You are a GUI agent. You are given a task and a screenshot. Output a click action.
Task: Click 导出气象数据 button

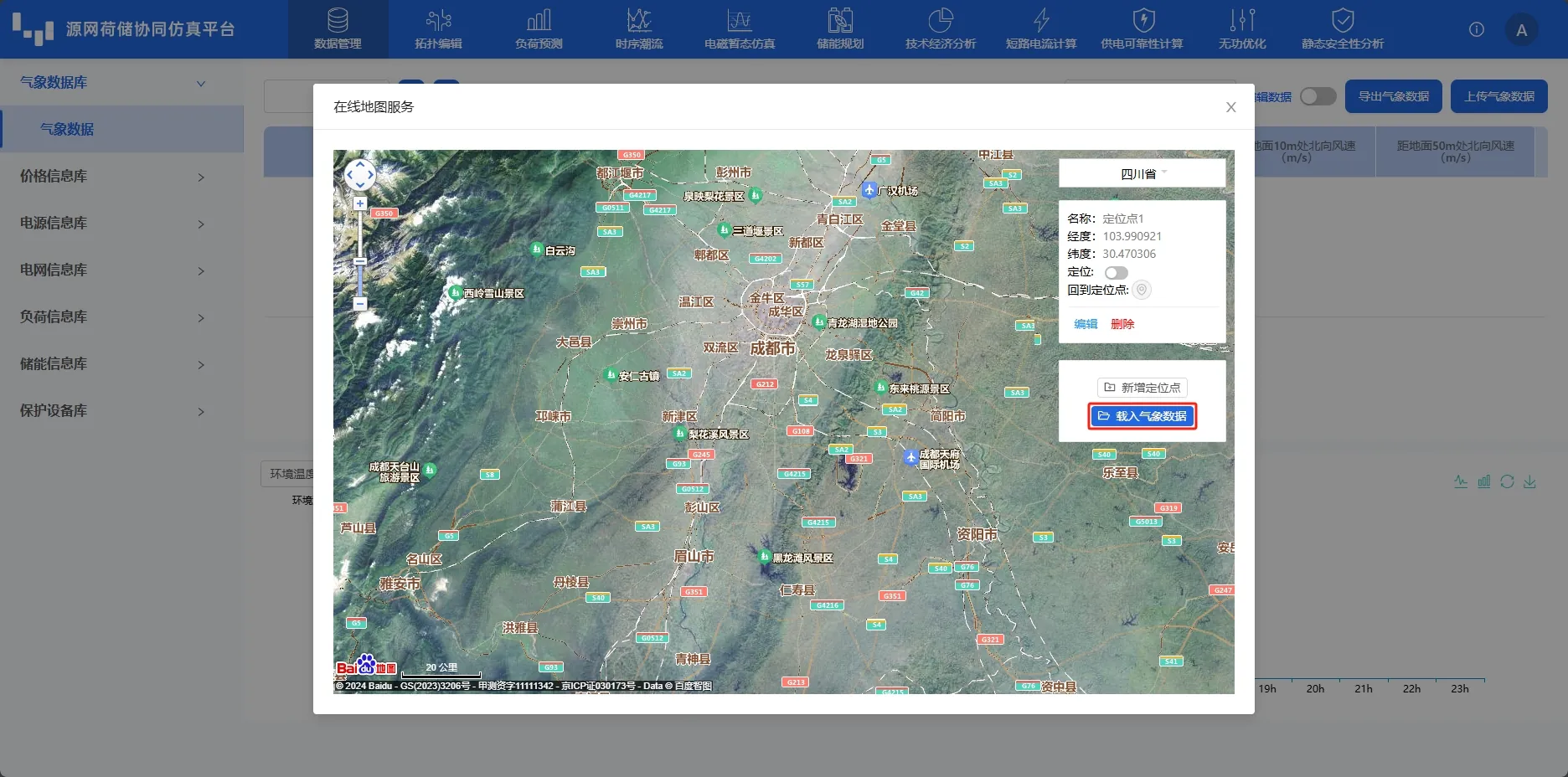click(x=1394, y=96)
